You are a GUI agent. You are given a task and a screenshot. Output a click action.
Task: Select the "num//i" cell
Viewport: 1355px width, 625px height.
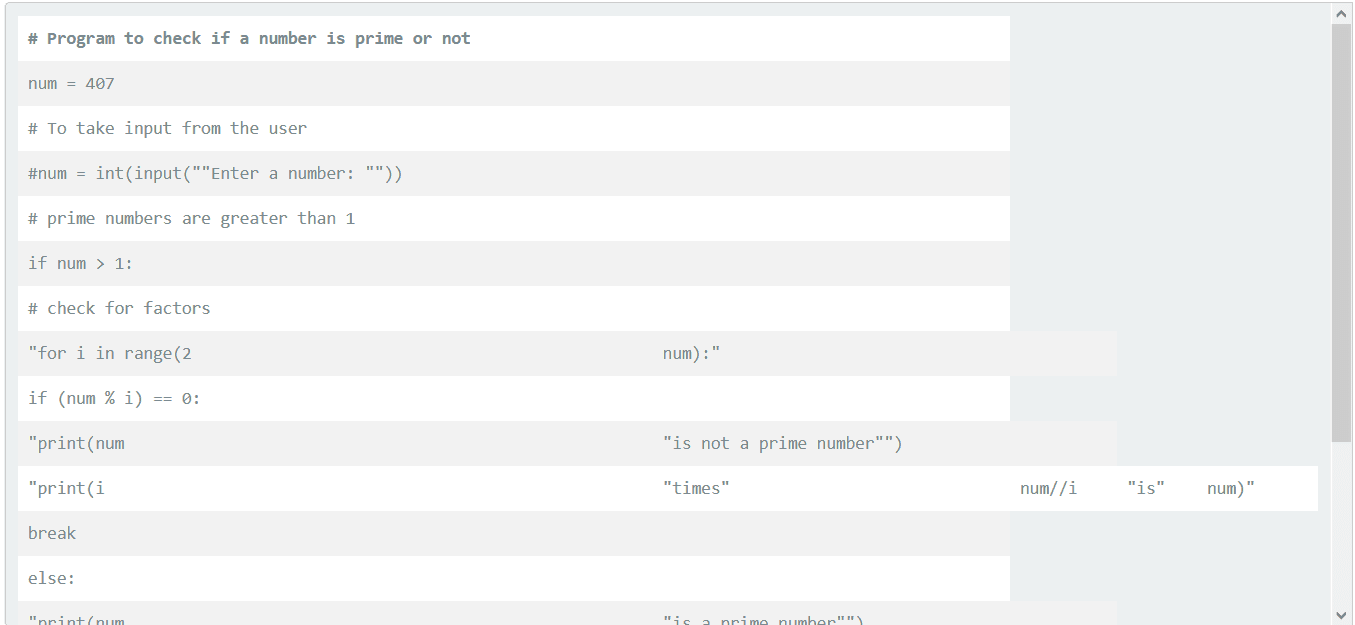pyautogui.click(x=1048, y=489)
